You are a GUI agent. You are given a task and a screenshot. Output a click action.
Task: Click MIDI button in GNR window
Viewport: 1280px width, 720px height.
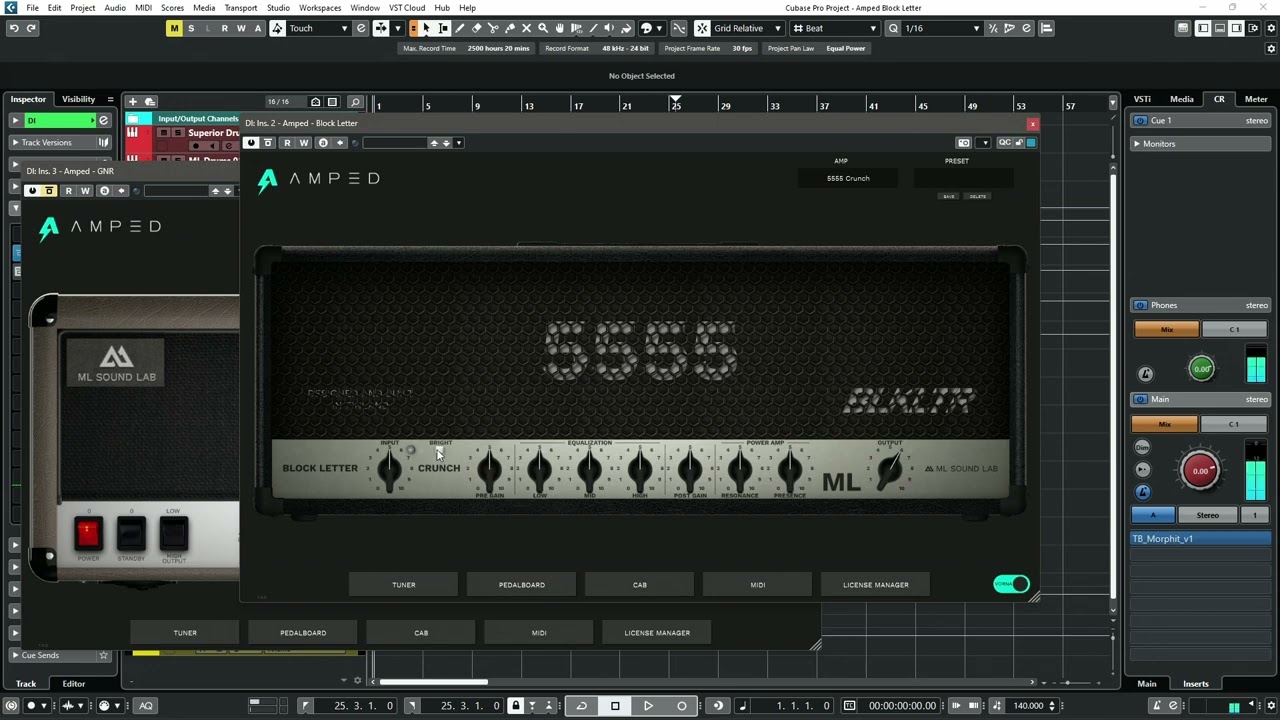[x=539, y=633]
